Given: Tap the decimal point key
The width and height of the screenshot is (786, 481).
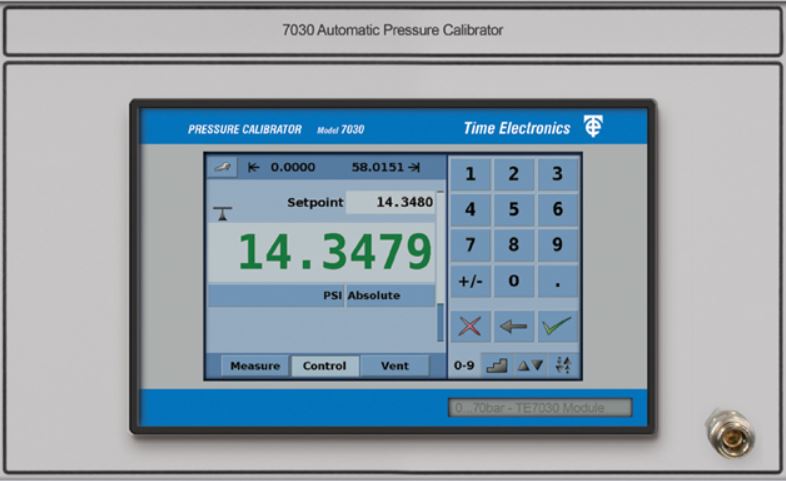Looking at the screenshot, I should point(557,281).
